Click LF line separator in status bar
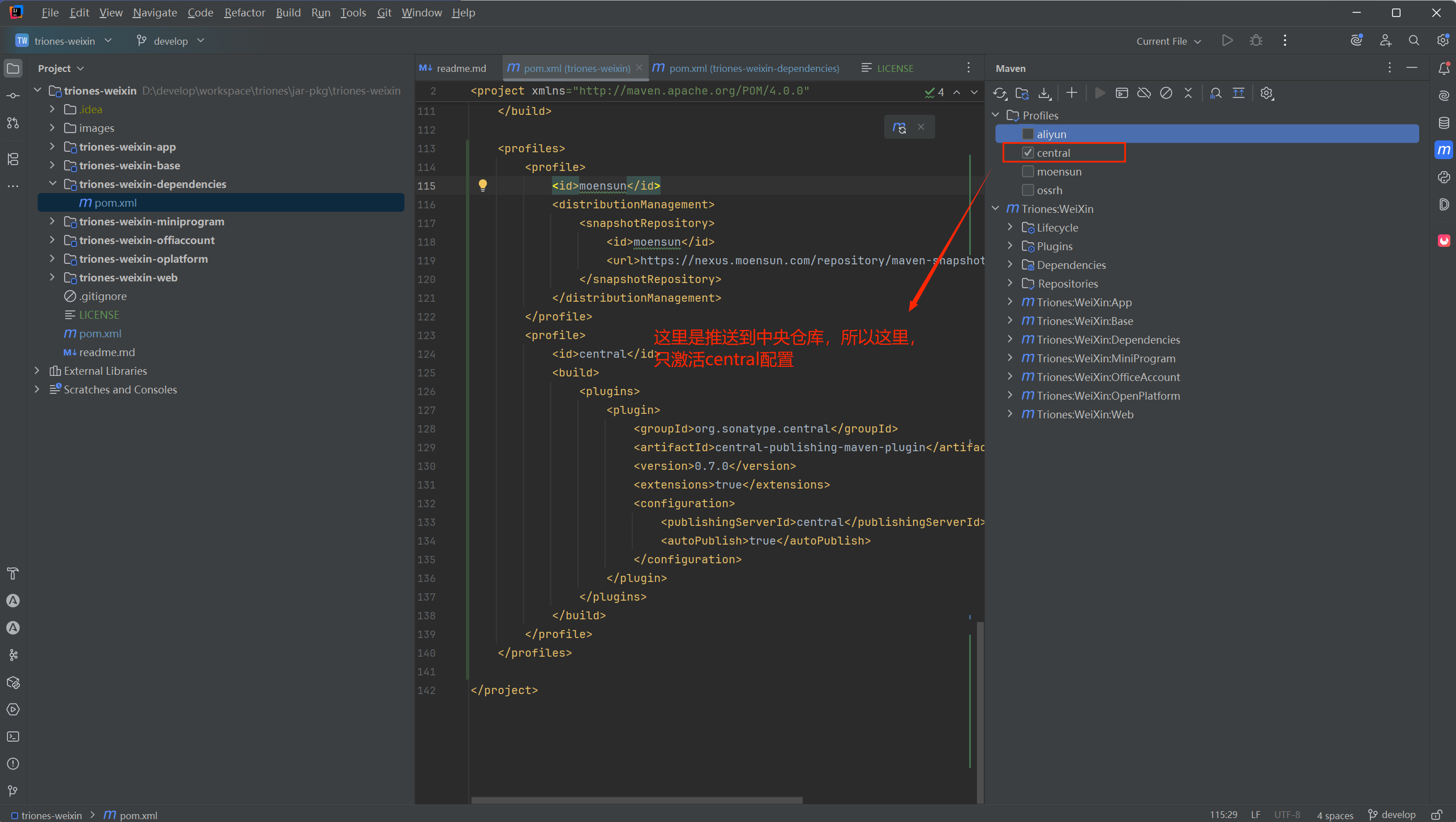This screenshot has height=822, width=1456. (x=1256, y=815)
